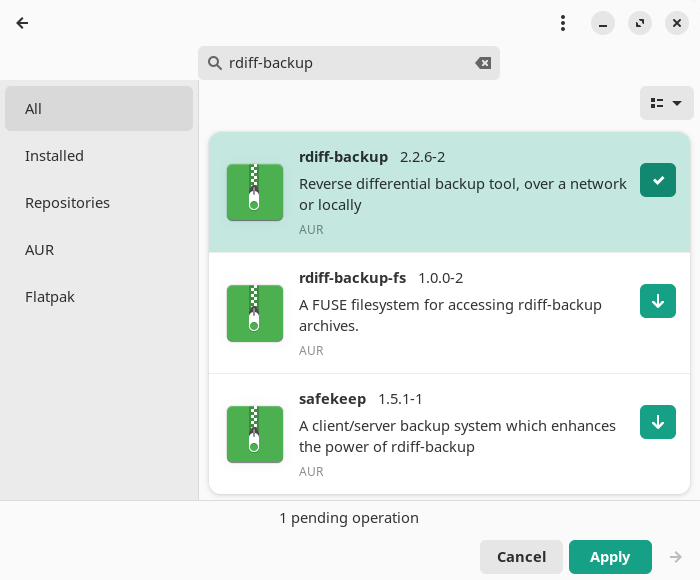Click the safekeep package icon
The width and height of the screenshot is (700, 580).
(x=255, y=434)
